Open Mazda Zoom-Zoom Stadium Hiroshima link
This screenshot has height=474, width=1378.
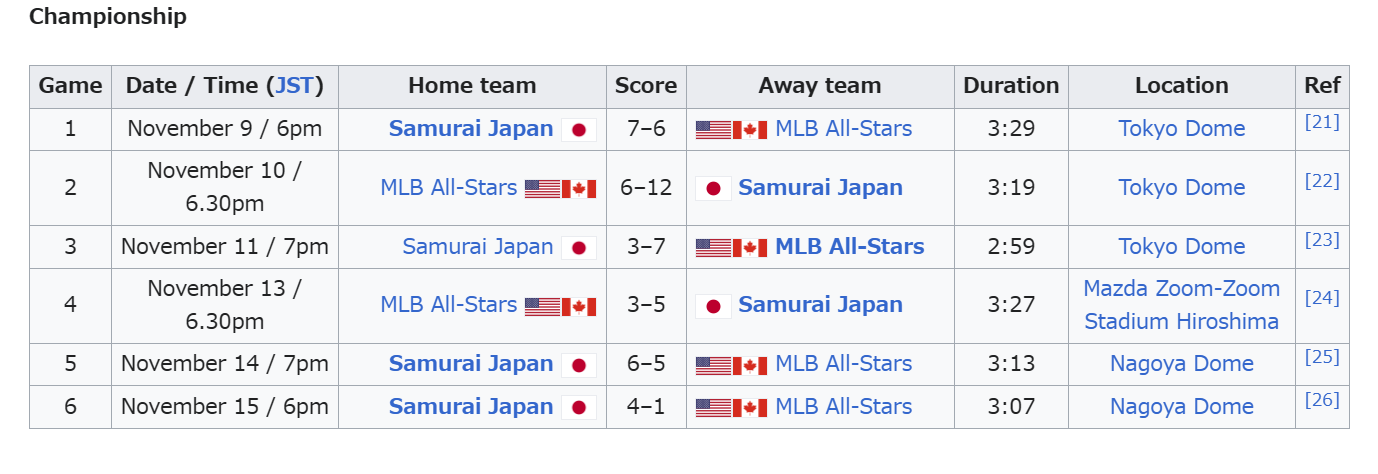pos(1181,305)
